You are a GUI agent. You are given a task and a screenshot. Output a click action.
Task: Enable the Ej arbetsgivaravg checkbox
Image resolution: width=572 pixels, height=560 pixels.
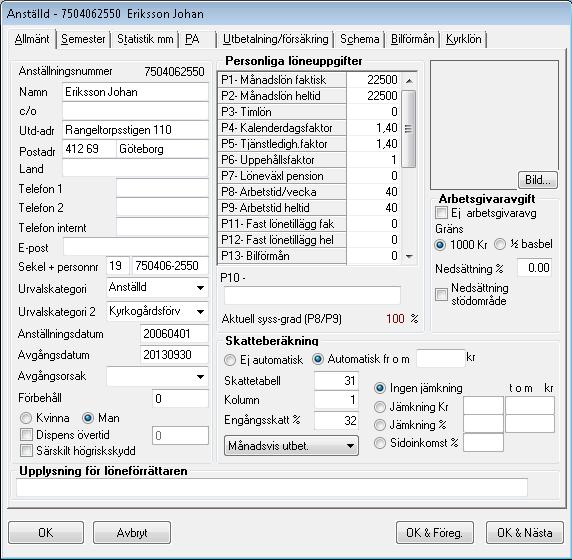tap(441, 213)
